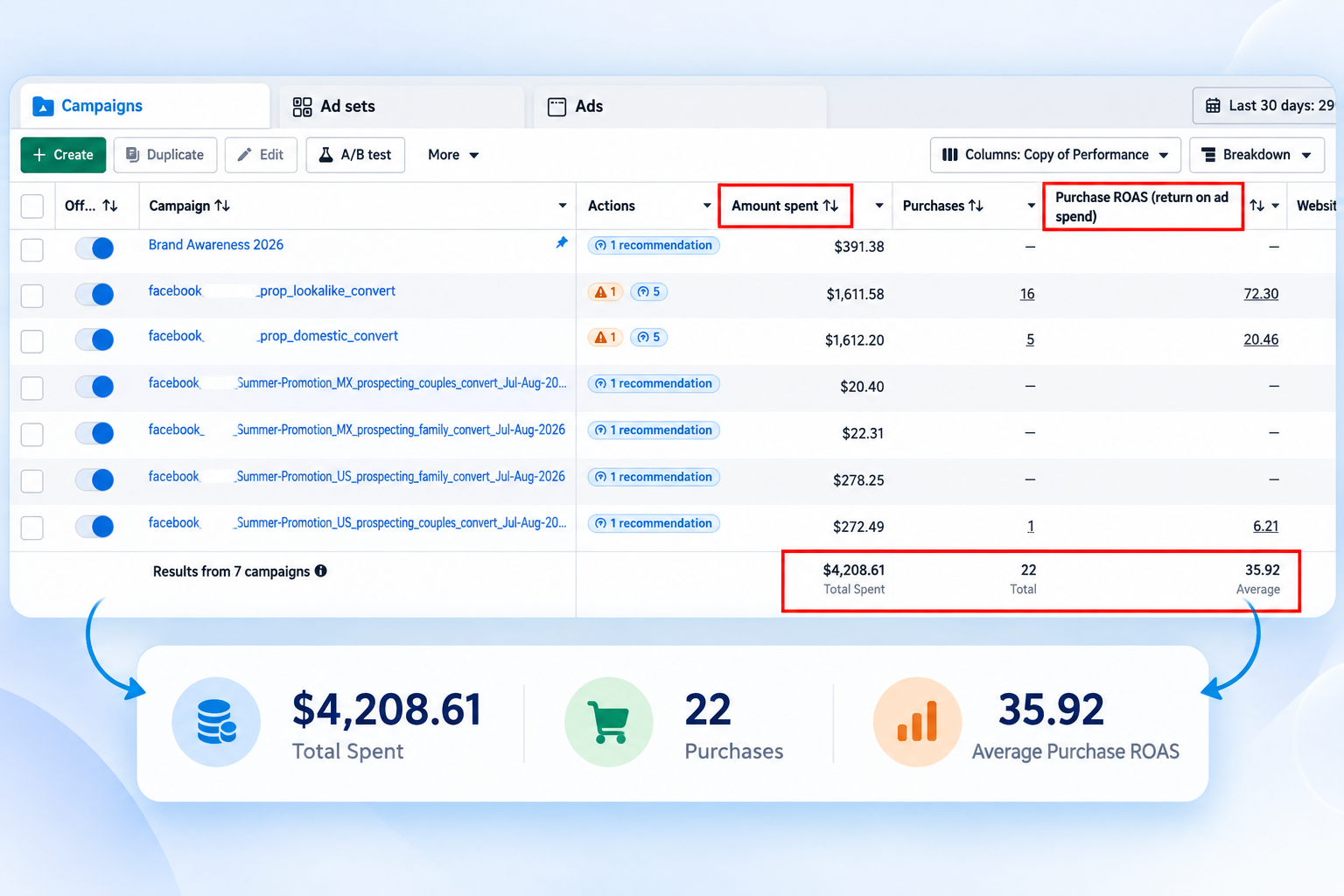Viewport: 1344px width, 896px height.
Task: Sort the Off/On column with the arrows icon
Action: (110, 206)
